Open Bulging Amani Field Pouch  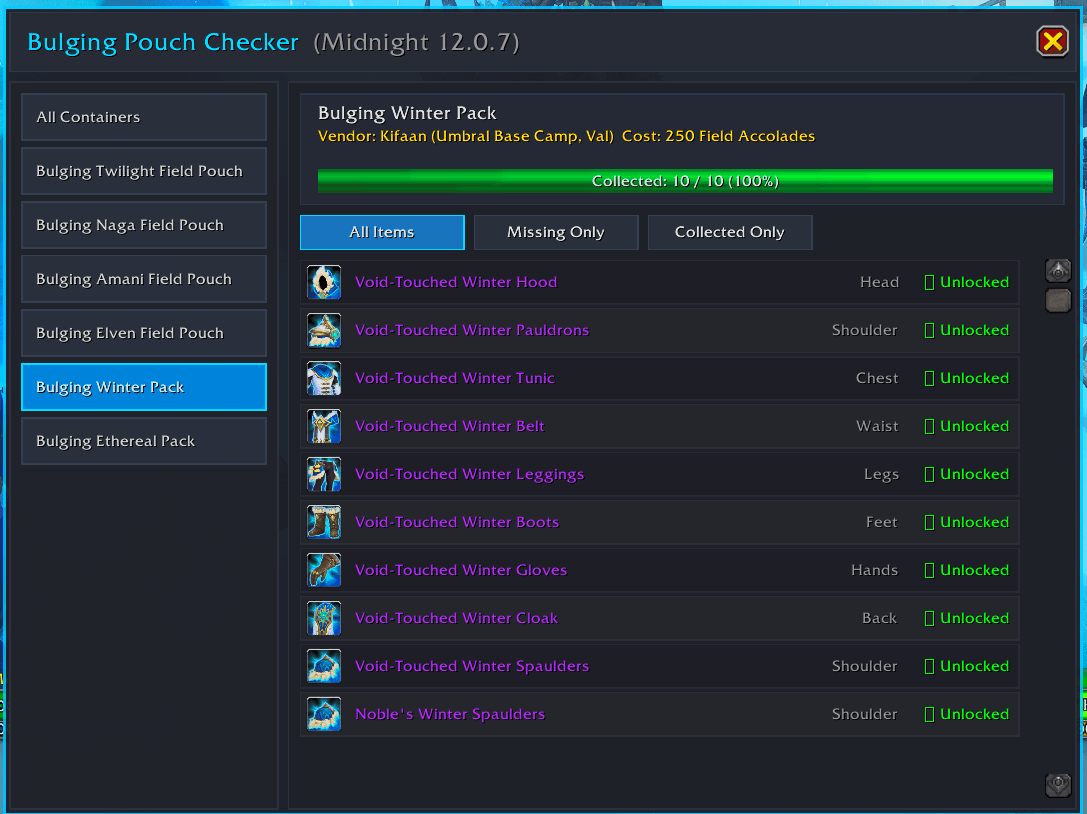pos(144,279)
